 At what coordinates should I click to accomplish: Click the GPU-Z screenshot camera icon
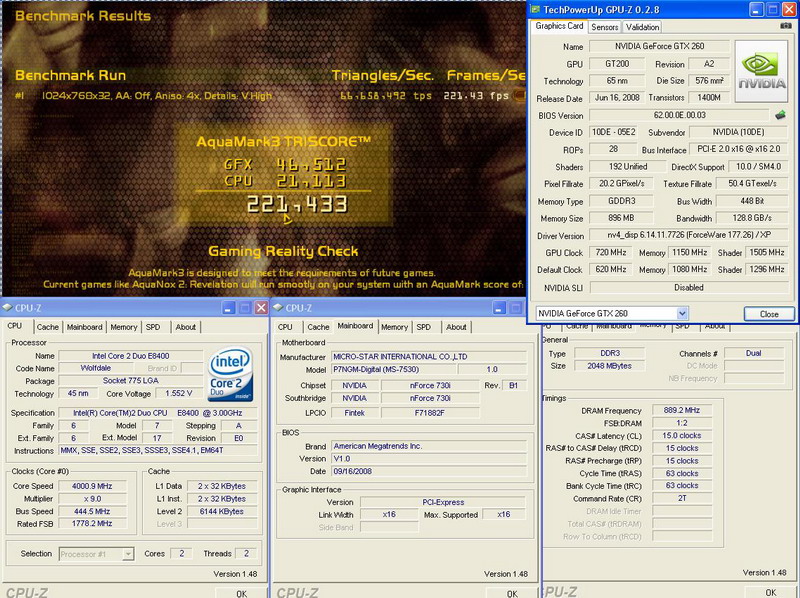[786, 26]
